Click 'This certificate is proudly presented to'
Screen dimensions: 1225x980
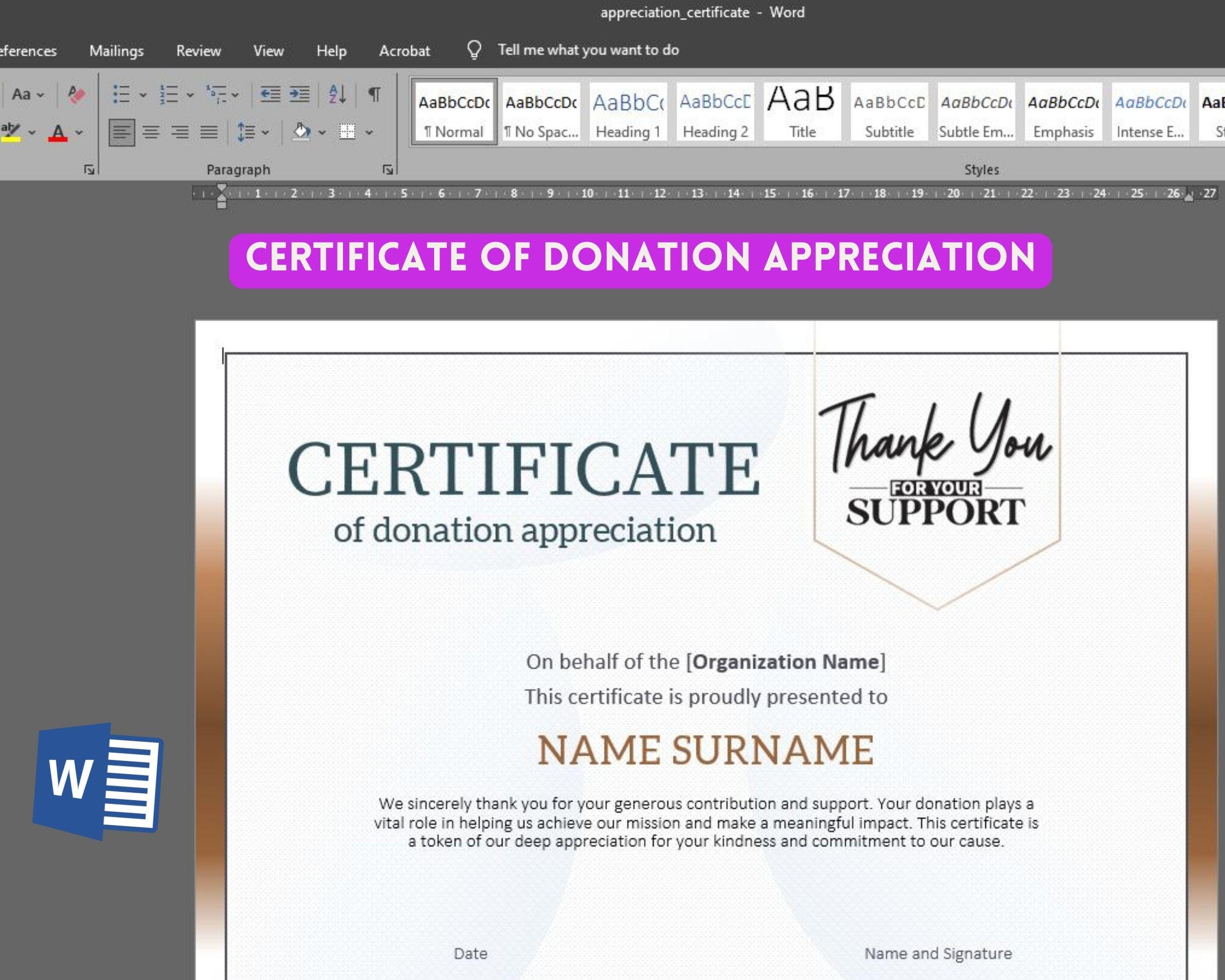706,697
